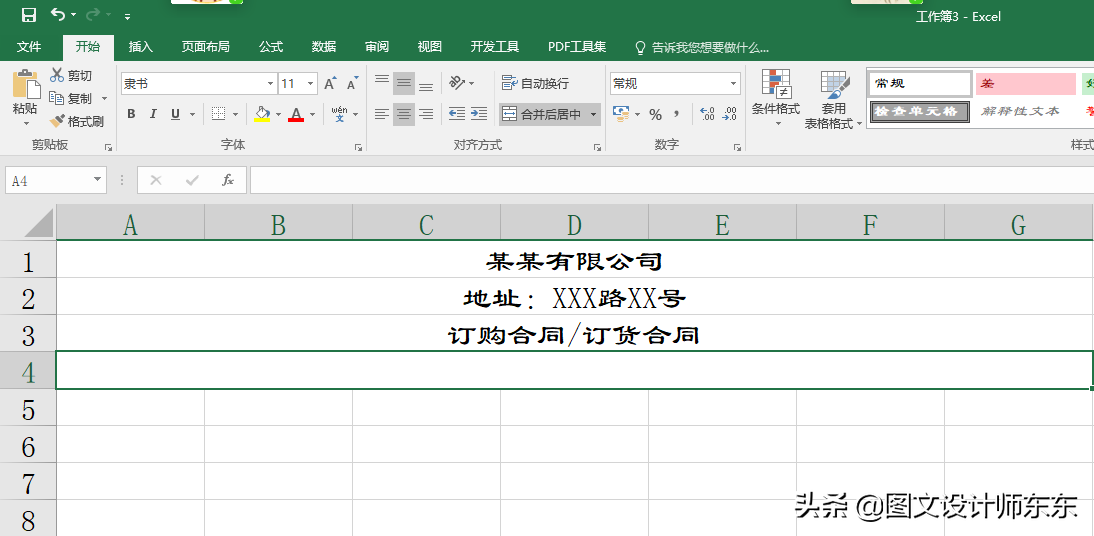Toggle Center horizontal alignment
This screenshot has width=1094, height=536.
(403, 114)
